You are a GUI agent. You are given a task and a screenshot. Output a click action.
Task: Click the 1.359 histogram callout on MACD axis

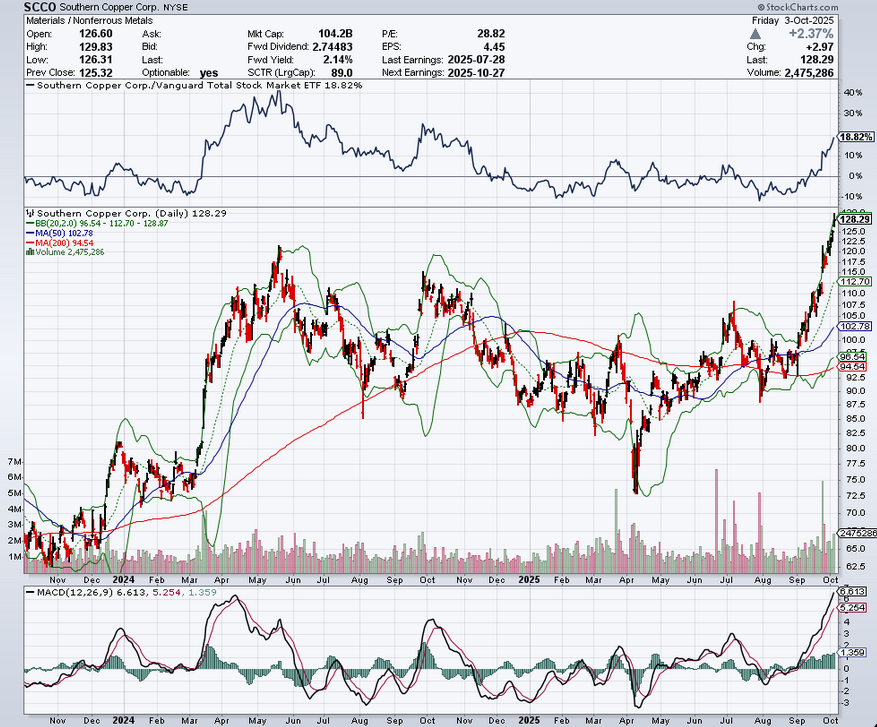(x=853, y=653)
